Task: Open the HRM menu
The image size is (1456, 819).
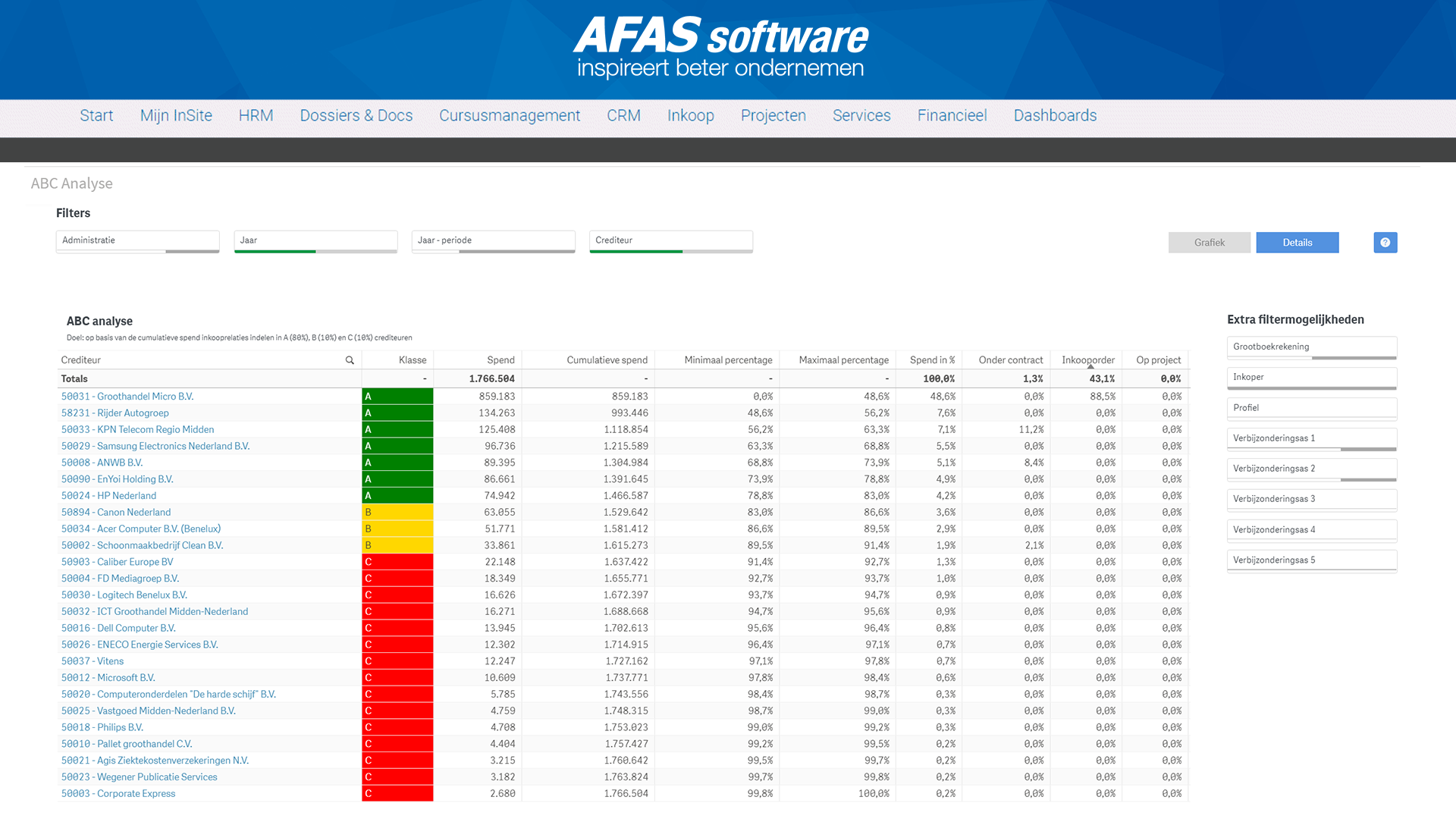Action: coord(256,115)
